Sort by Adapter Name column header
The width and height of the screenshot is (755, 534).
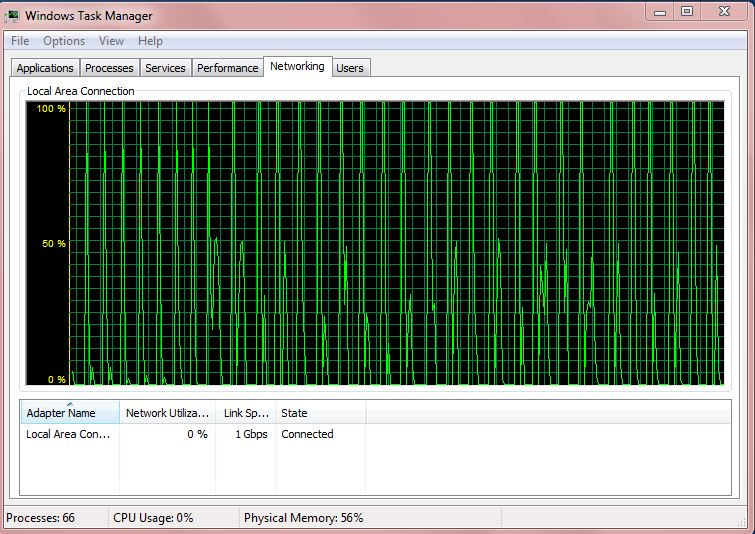[x=70, y=413]
